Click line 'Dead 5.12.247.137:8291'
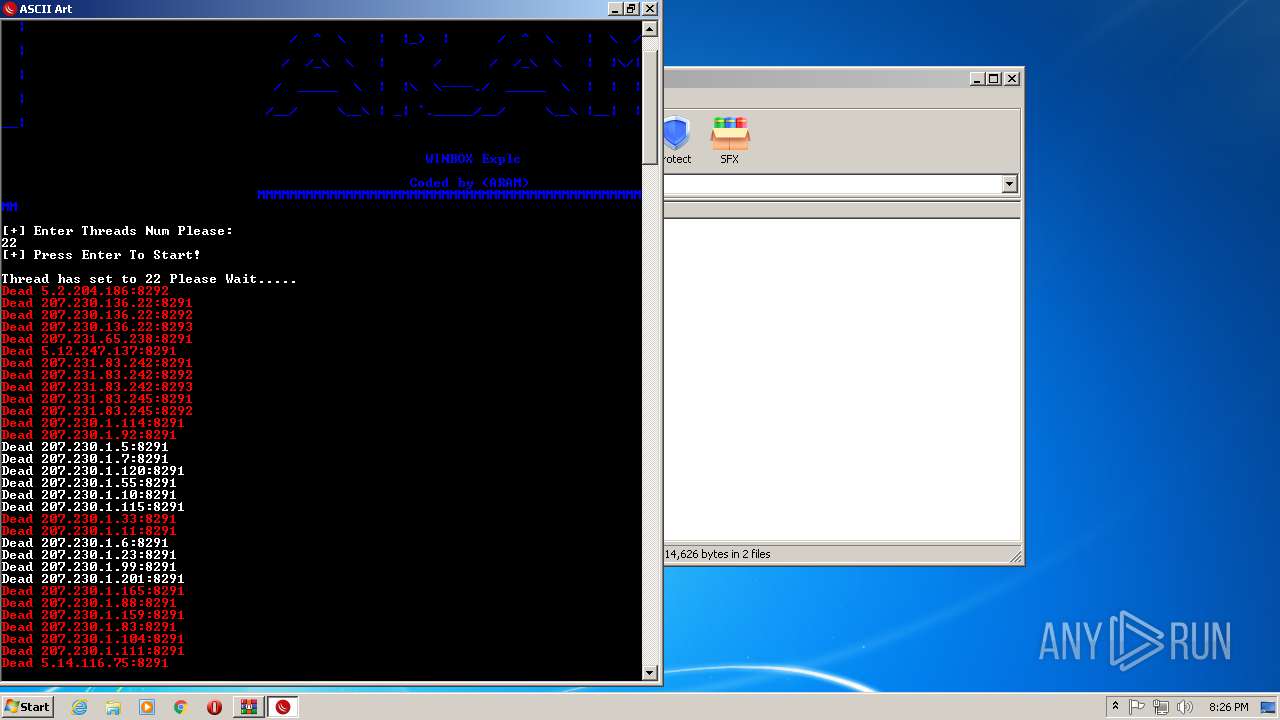This screenshot has height=720, width=1280. click(x=89, y=351)
